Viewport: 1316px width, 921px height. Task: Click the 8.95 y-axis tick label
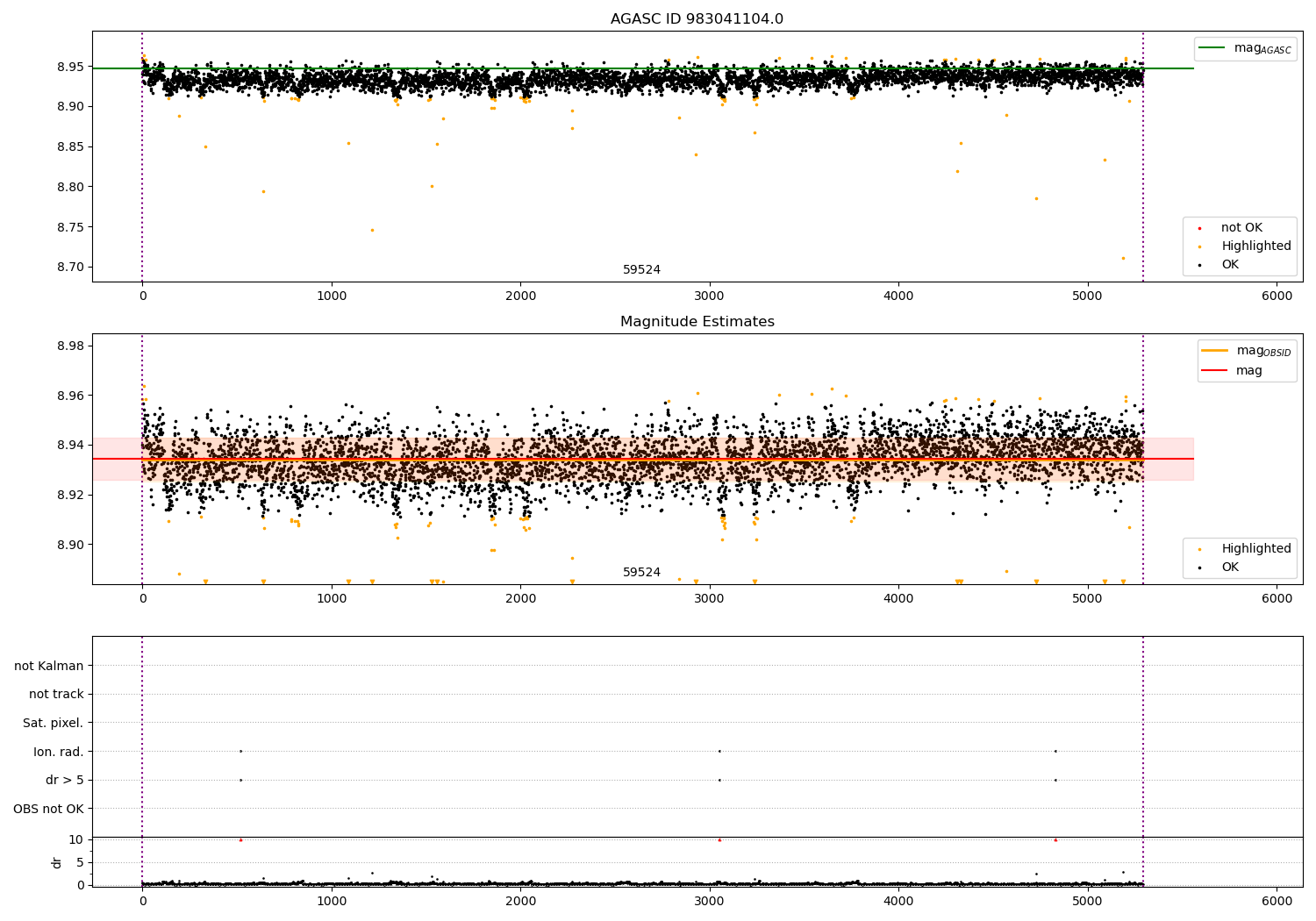click(x=70, y=67)
